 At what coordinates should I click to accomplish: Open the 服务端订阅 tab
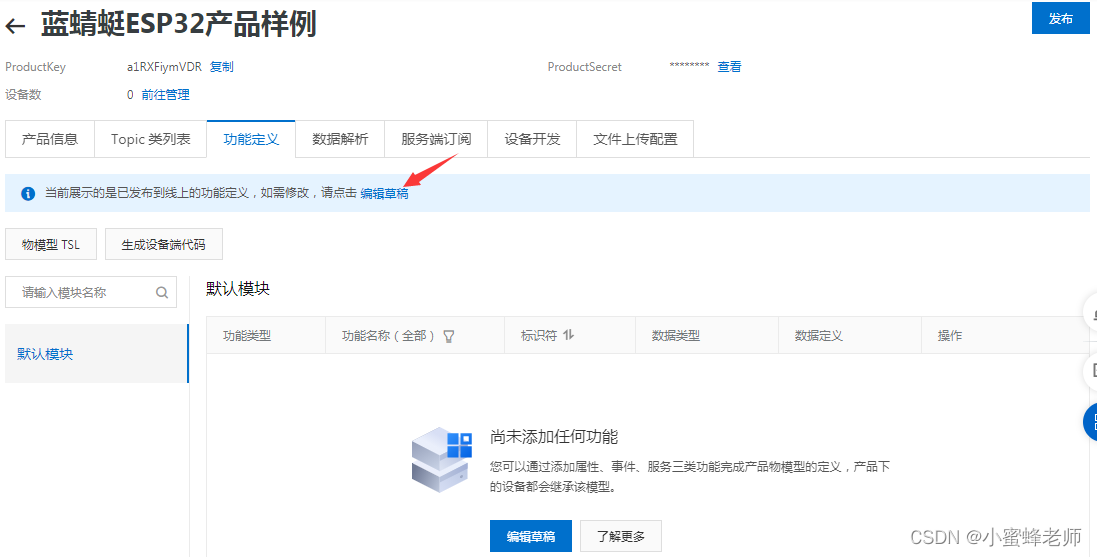tap(436, 139)
